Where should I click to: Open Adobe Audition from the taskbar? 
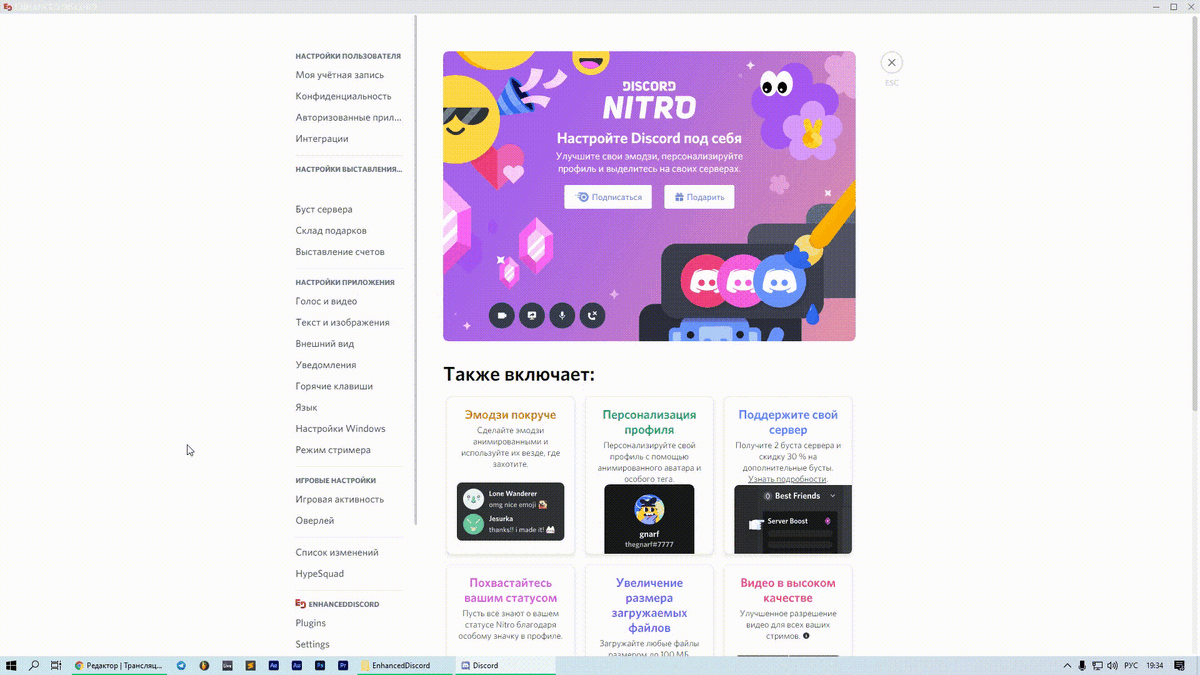point(297,665)
